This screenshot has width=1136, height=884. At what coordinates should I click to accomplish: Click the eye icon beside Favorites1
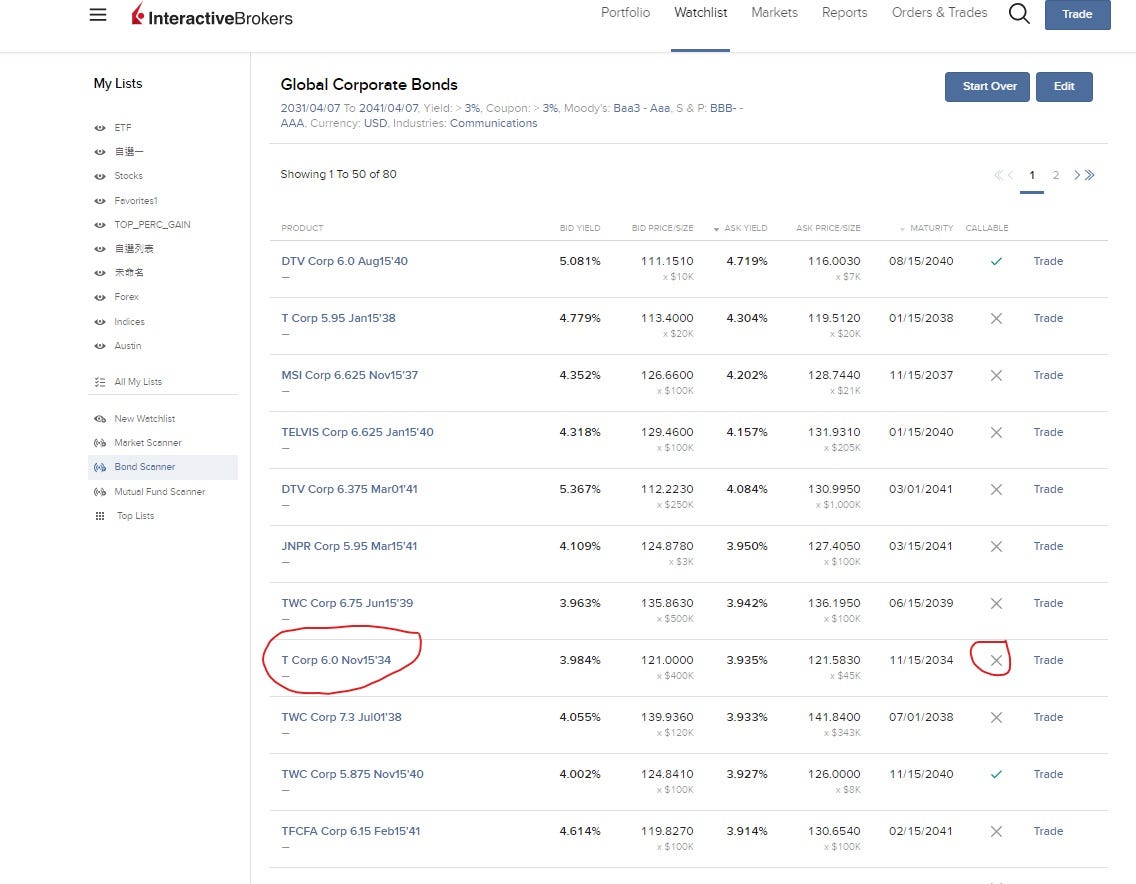tap(100, 201)
